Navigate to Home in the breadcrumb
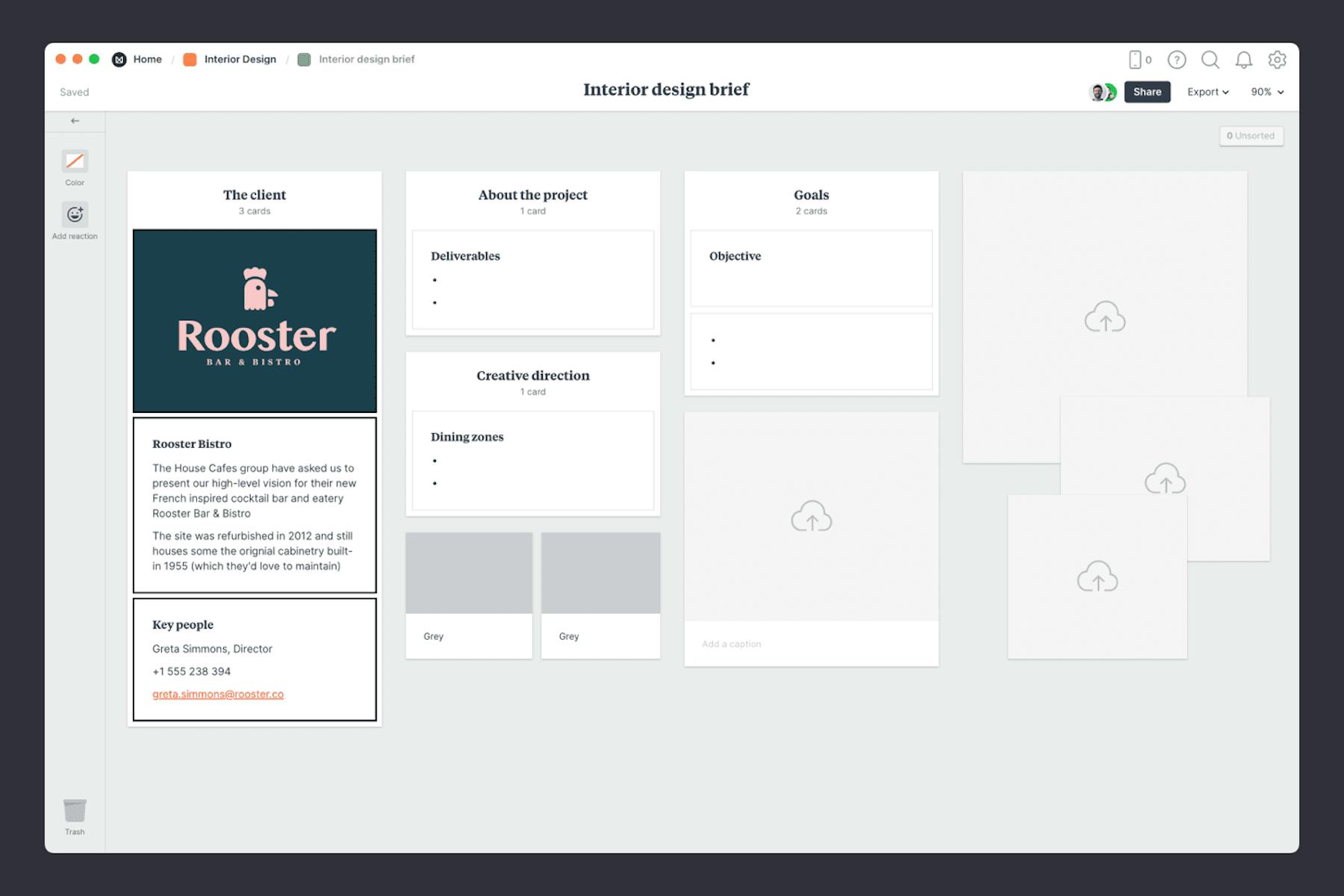This screenshot has width=1344, height=896. [147, 59]
